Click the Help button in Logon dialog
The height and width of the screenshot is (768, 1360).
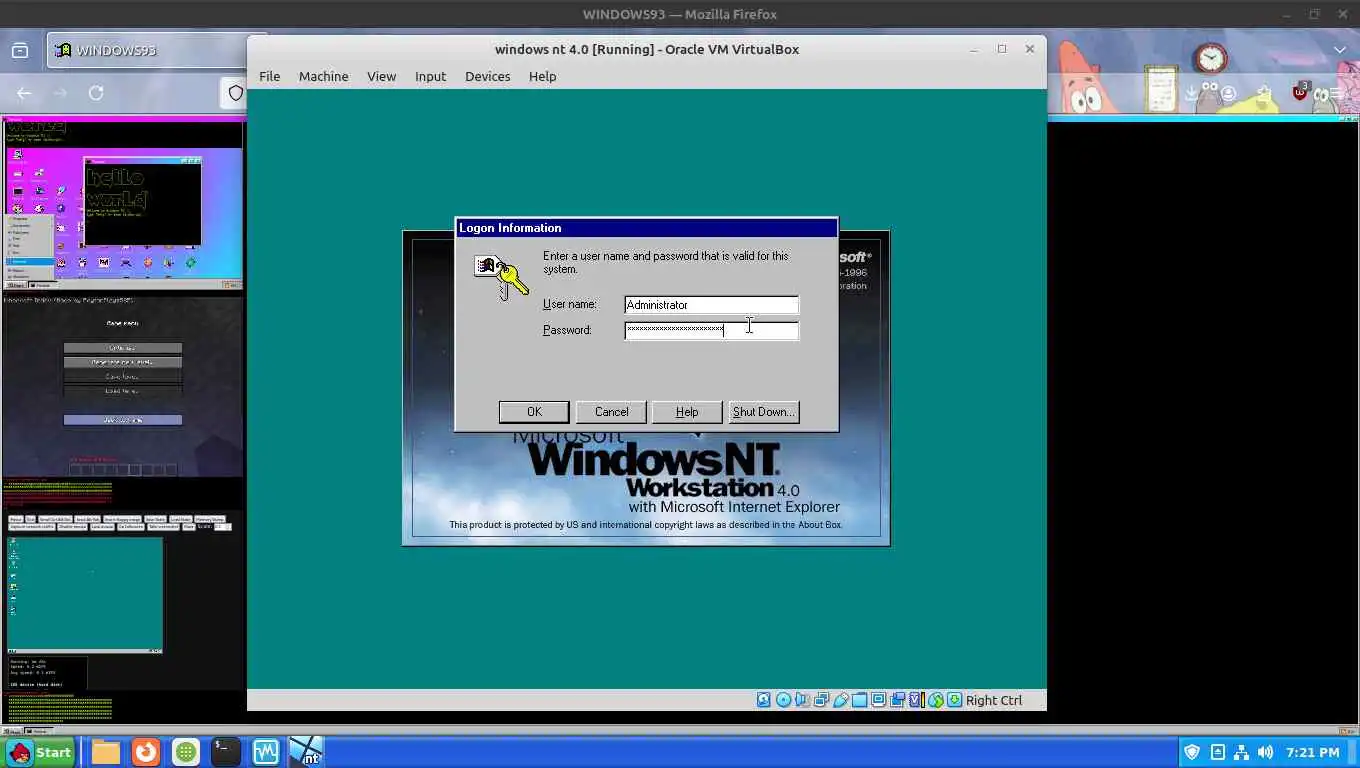(x=687, y=412)
